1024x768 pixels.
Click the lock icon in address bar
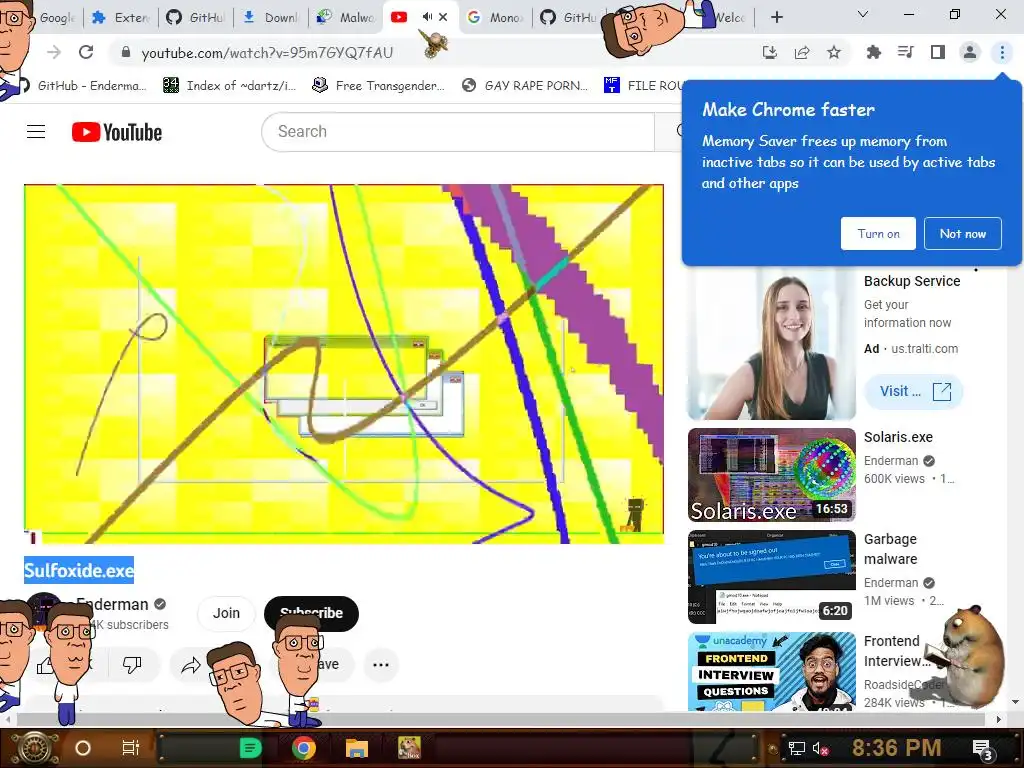(x=125, y=52)
